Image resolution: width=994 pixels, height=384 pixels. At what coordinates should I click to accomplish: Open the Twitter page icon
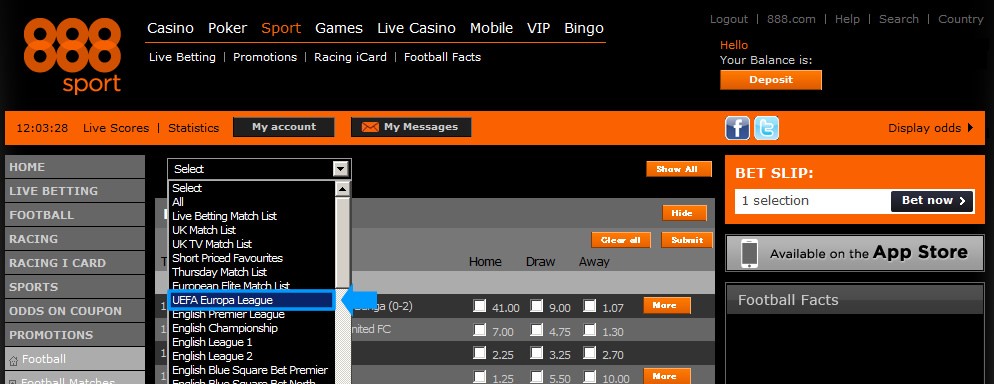766,128
